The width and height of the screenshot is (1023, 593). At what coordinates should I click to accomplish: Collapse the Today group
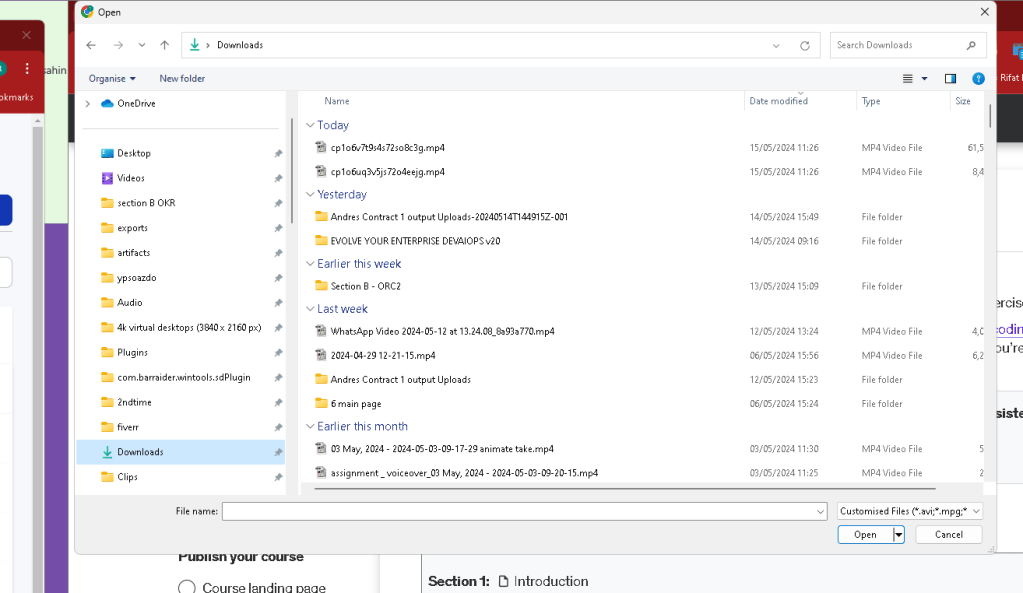310,125
